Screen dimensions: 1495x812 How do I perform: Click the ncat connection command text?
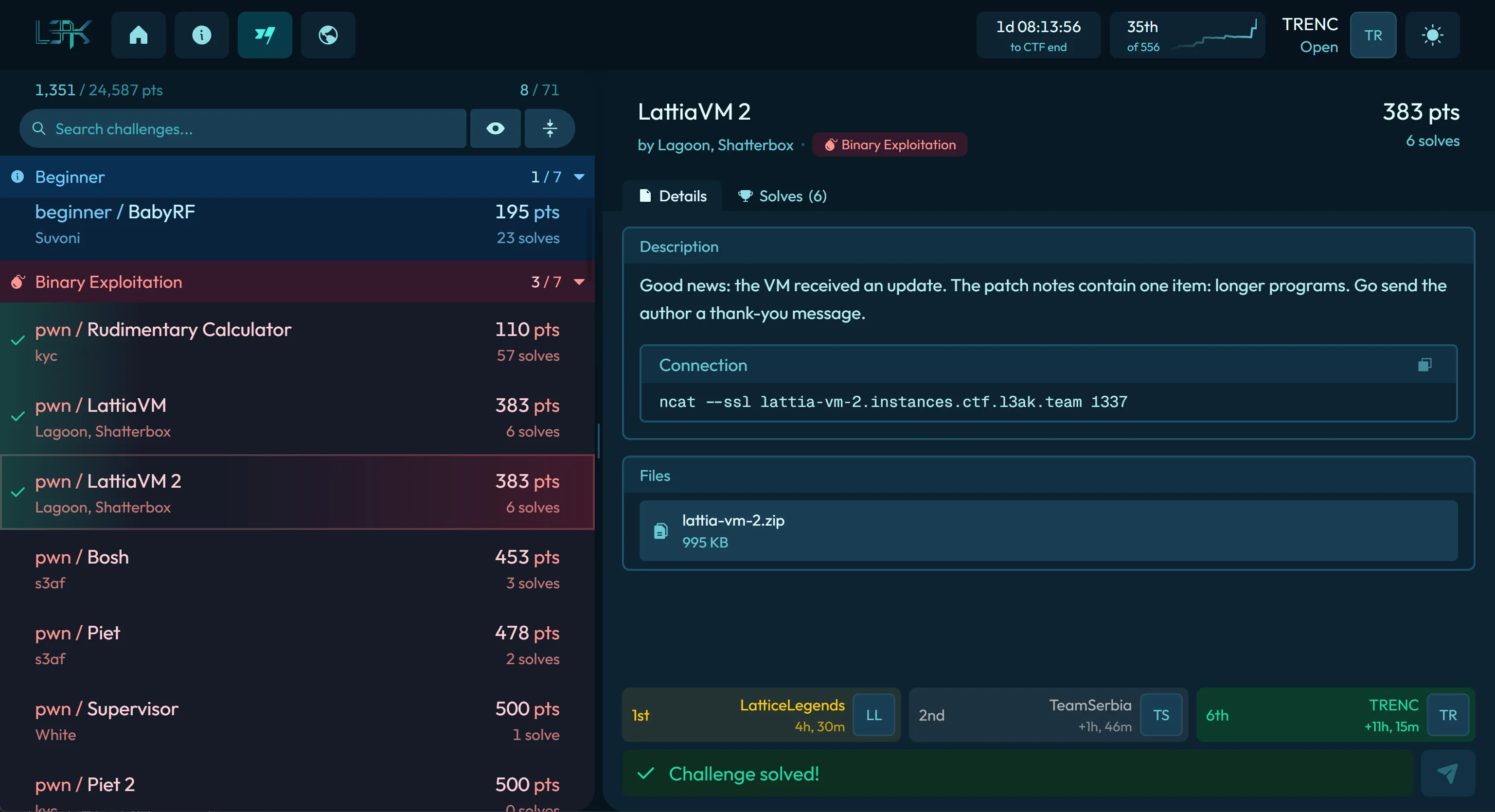(x=893, y=402)
